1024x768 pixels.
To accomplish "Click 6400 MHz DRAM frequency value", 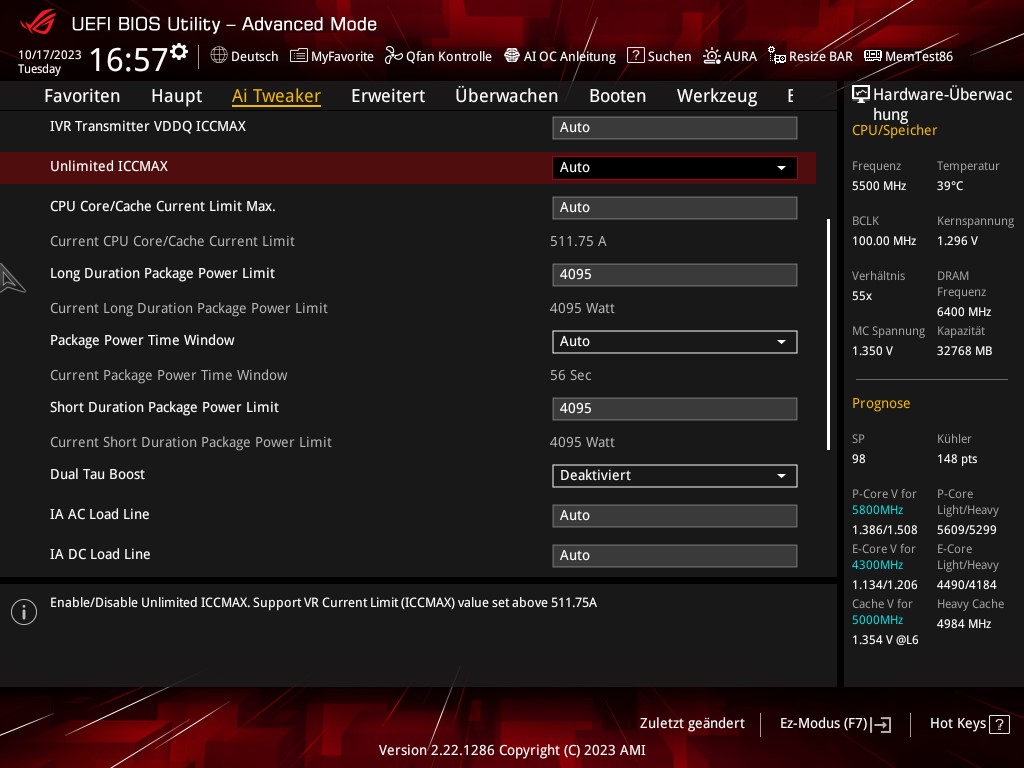I will pyautogui.click(x=964, y=312).
